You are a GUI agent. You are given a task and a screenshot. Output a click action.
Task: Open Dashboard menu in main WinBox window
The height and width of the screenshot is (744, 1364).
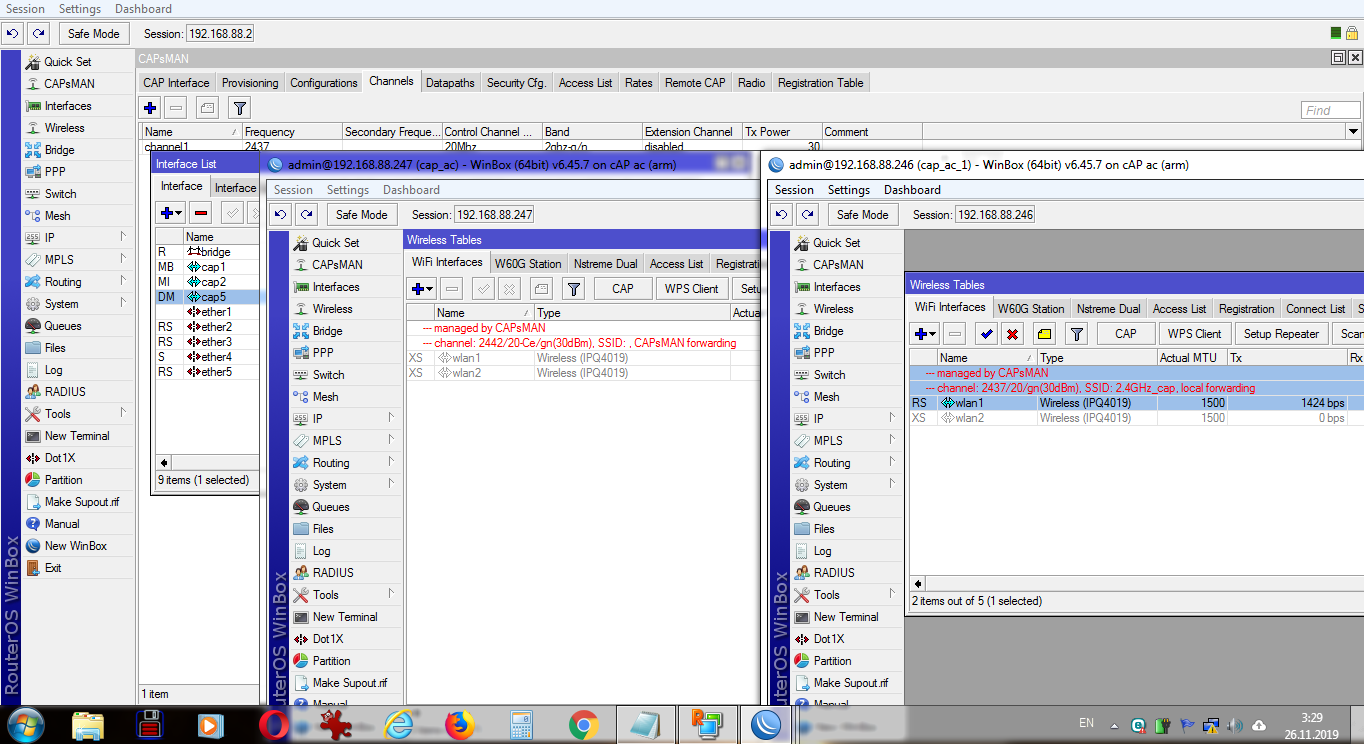click(143, 9)
